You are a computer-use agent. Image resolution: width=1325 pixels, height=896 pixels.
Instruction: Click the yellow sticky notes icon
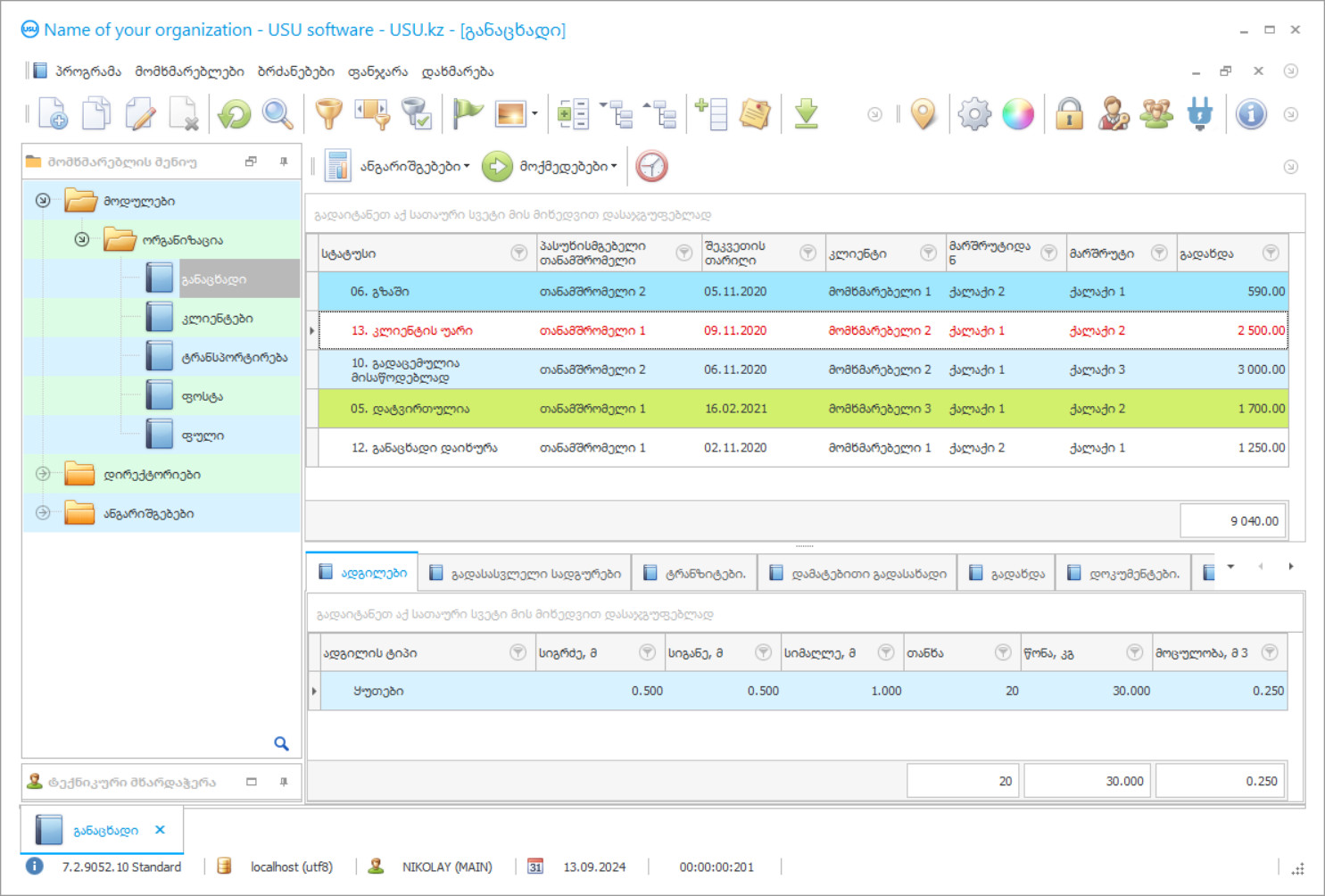pyautogui.click(x=755, y=114)
